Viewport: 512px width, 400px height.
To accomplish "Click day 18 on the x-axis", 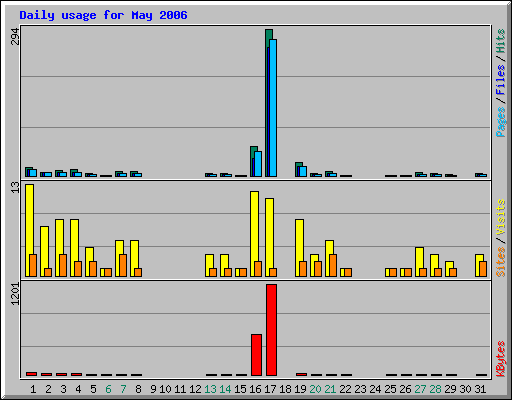I will click(x=285, y=389).
